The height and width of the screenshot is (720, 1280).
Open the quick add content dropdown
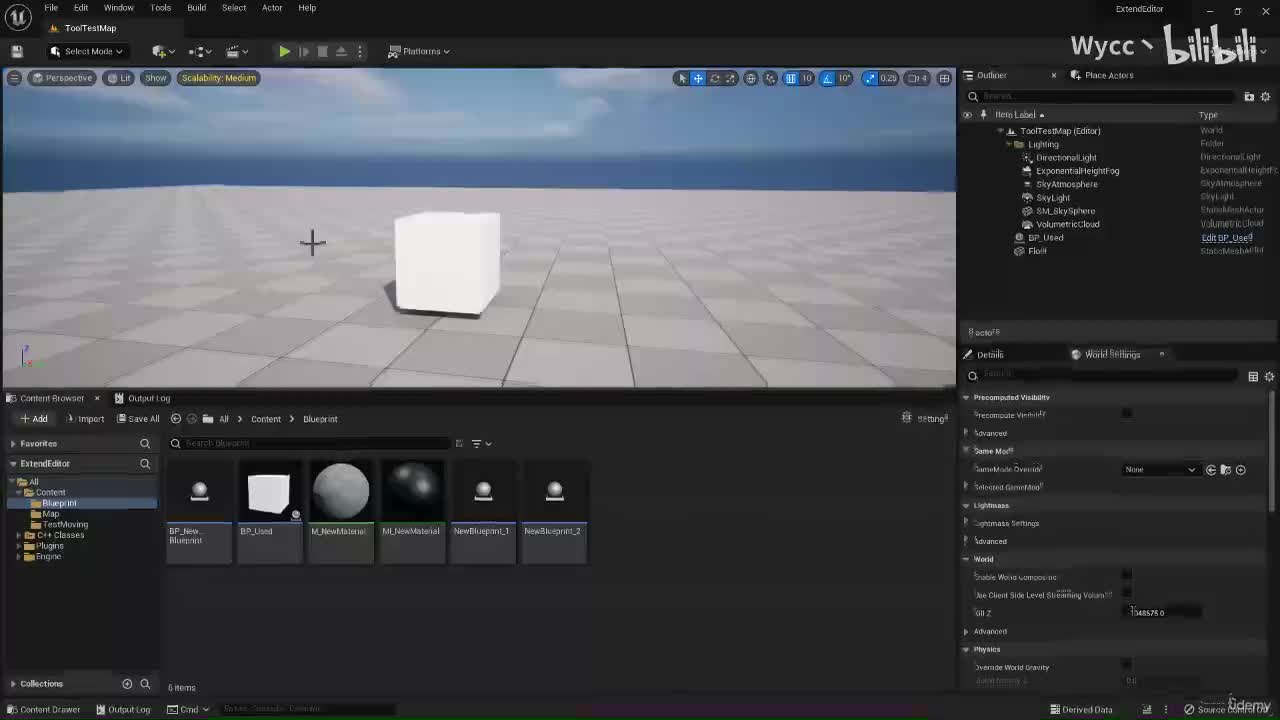pyautogui.click(x=161, y=51)
